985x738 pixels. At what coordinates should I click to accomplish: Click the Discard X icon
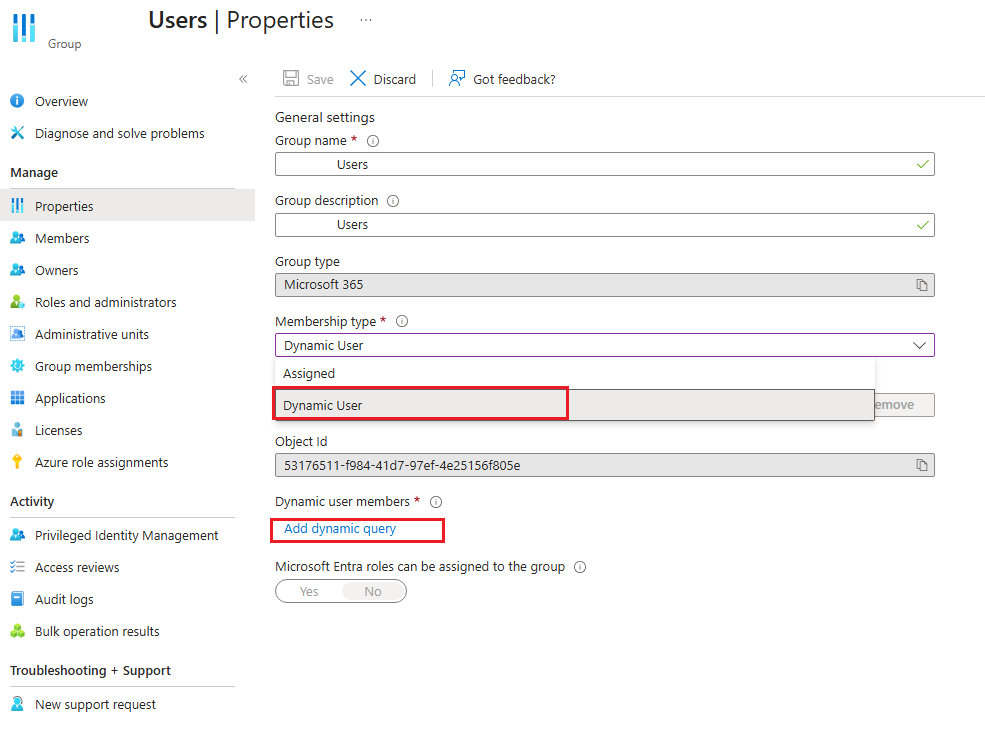point(358,79)
